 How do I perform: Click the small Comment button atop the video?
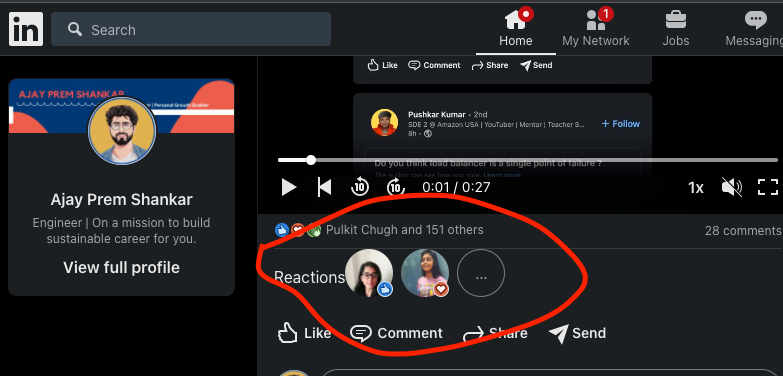[x=434, y=65]
